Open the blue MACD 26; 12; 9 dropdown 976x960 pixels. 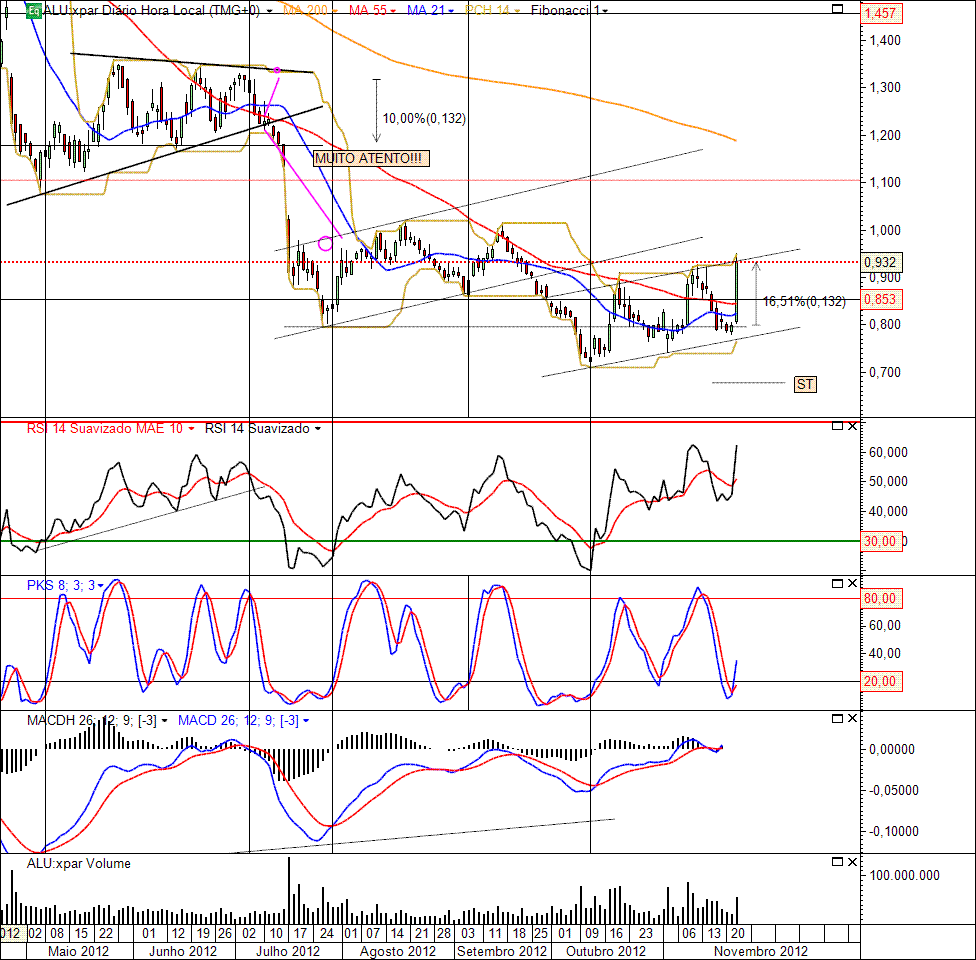click(306, 721)
